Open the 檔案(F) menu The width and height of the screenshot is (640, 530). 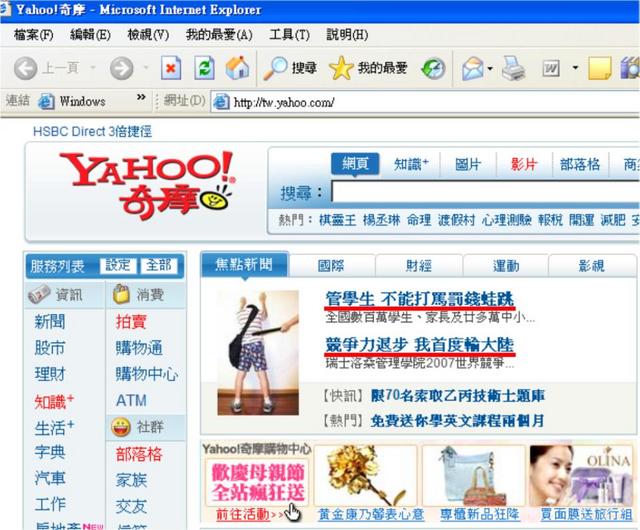click(33, 35)
